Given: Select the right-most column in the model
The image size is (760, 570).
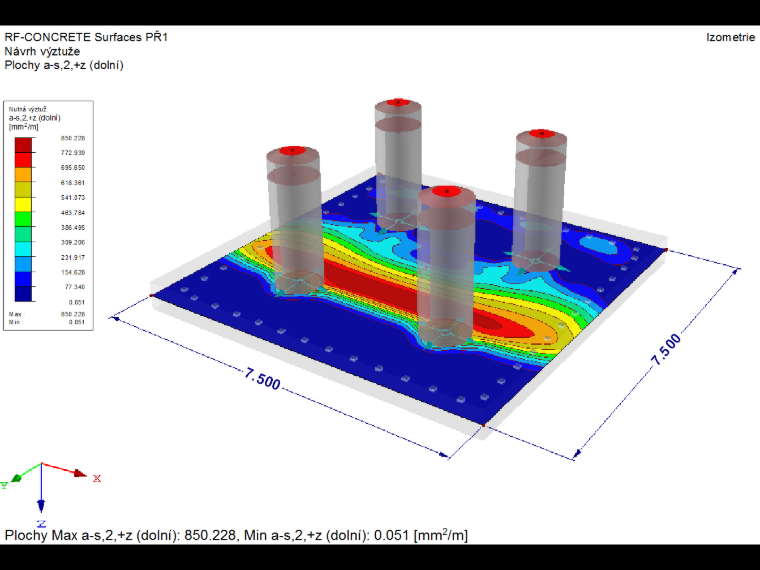Looking at the screenshot, I should [x=540, y=199].
